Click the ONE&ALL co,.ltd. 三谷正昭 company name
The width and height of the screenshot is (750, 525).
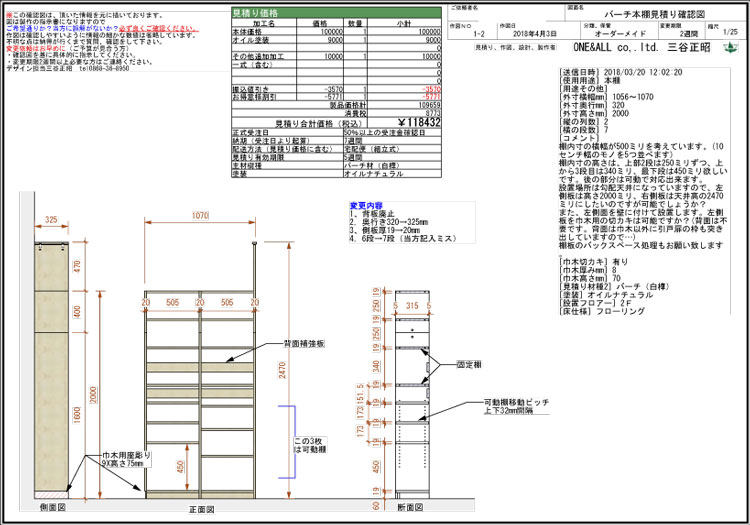pyautogui.click(x=642, y=47)
